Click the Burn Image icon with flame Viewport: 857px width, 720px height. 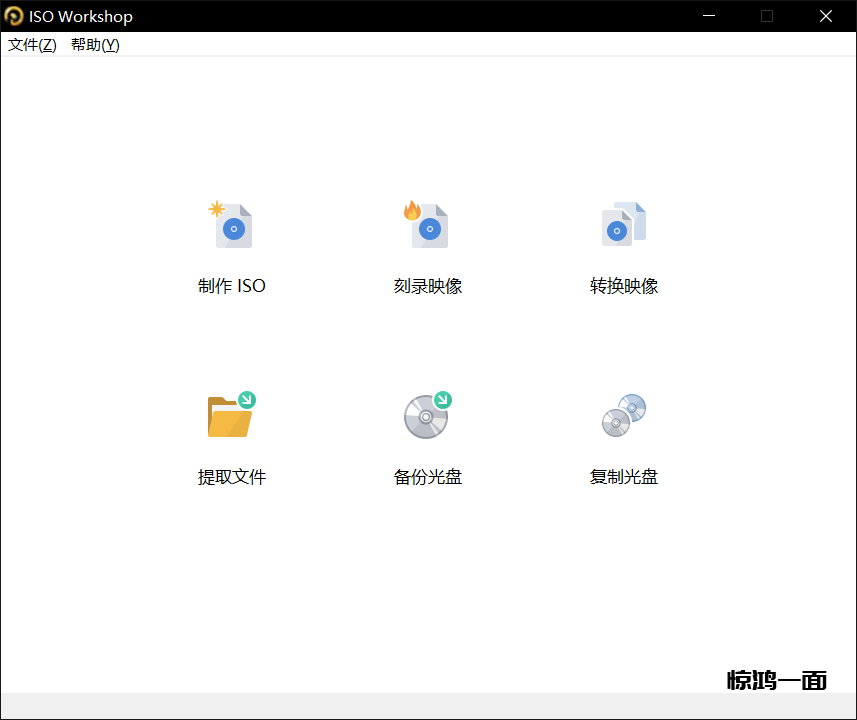[x=428, y=225]
